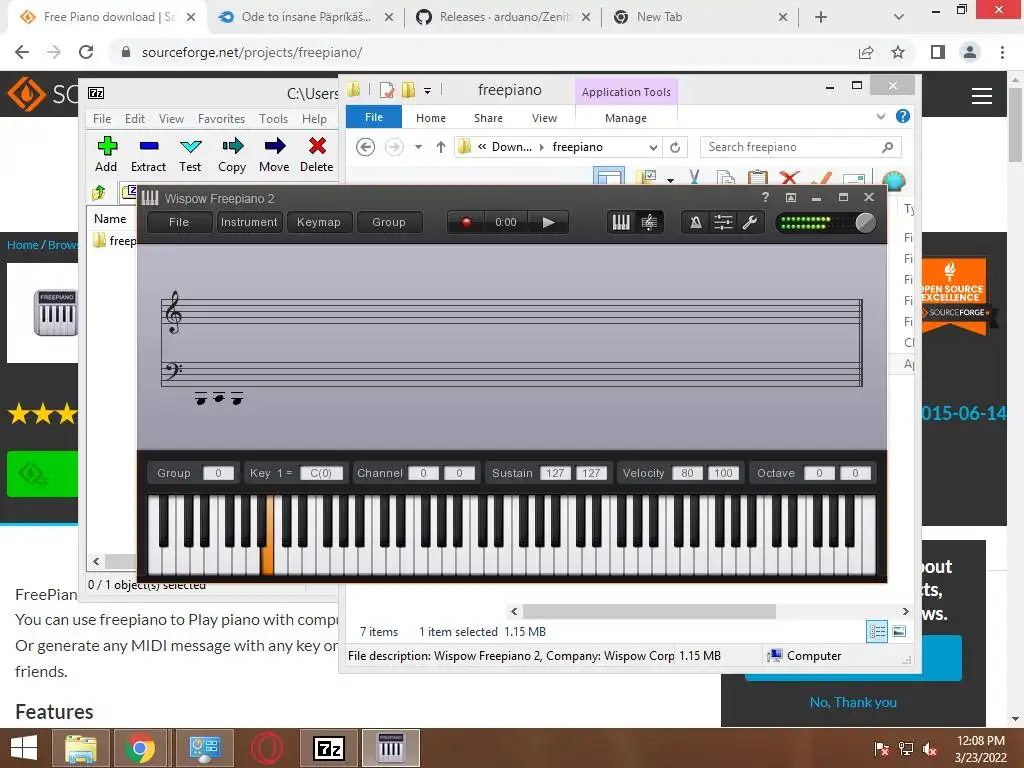
Task: Open Opera from the taskbar
Action: click(x=267, y=748)
